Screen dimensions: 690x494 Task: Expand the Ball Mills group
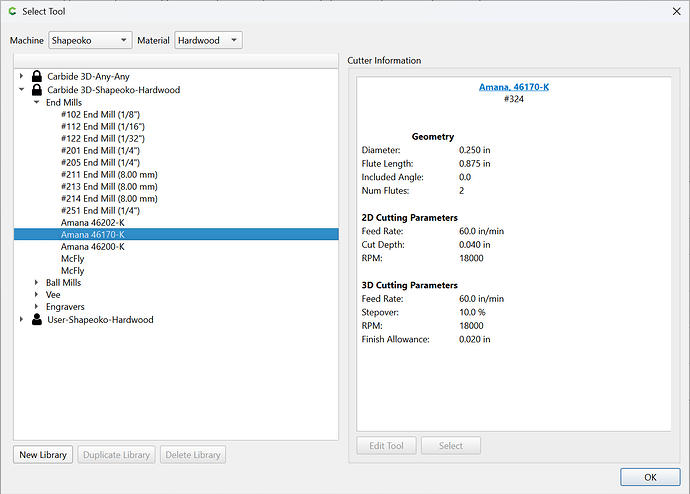click(x=37, y=282)
